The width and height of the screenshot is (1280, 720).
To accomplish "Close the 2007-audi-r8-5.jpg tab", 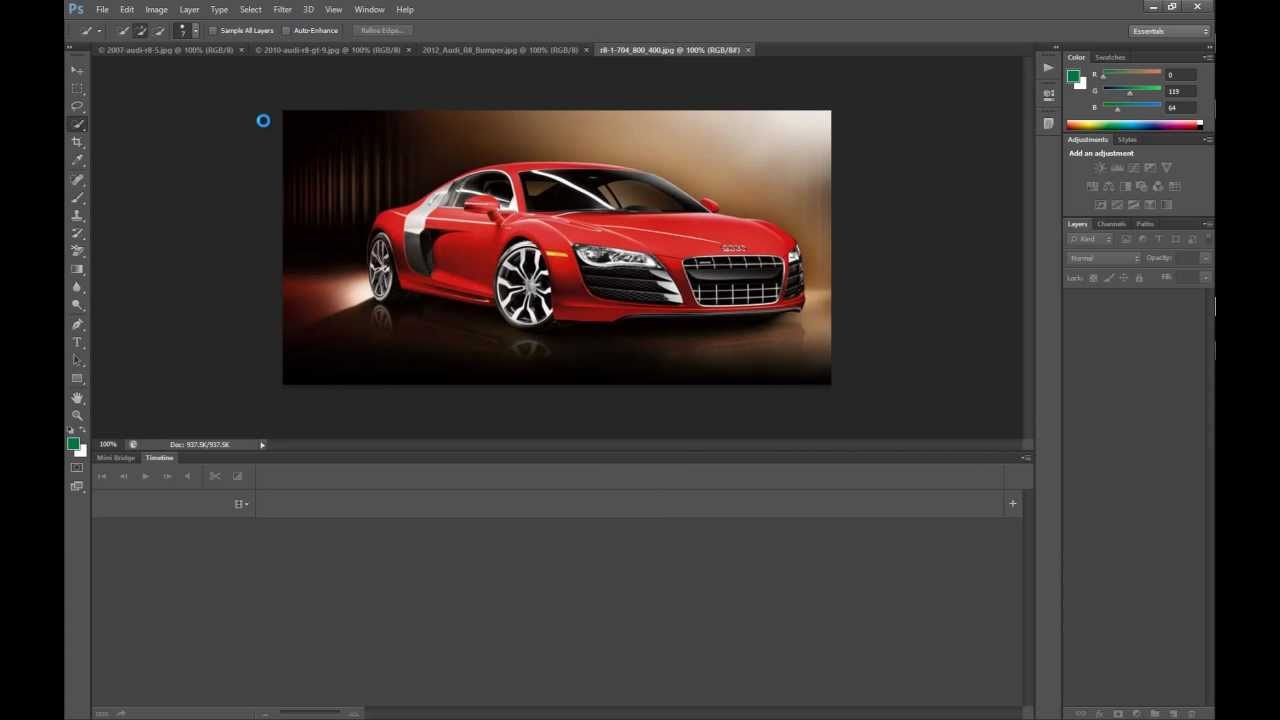I will (241, 50).
